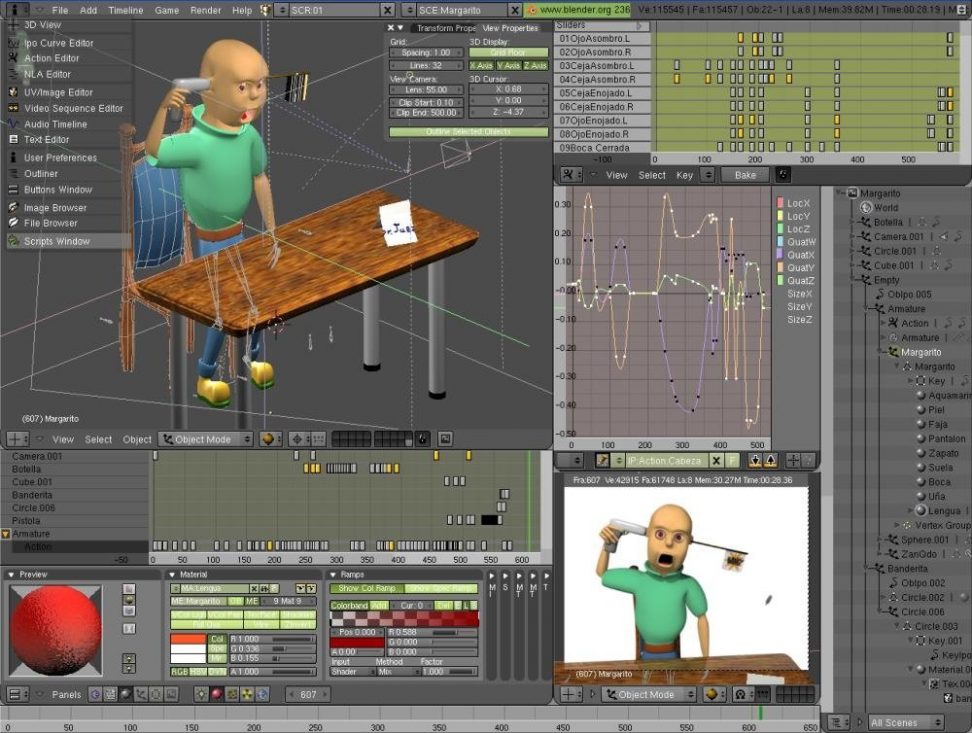
Task: Click the armature icon next to Margarito
Action: (x=893, y=352)
